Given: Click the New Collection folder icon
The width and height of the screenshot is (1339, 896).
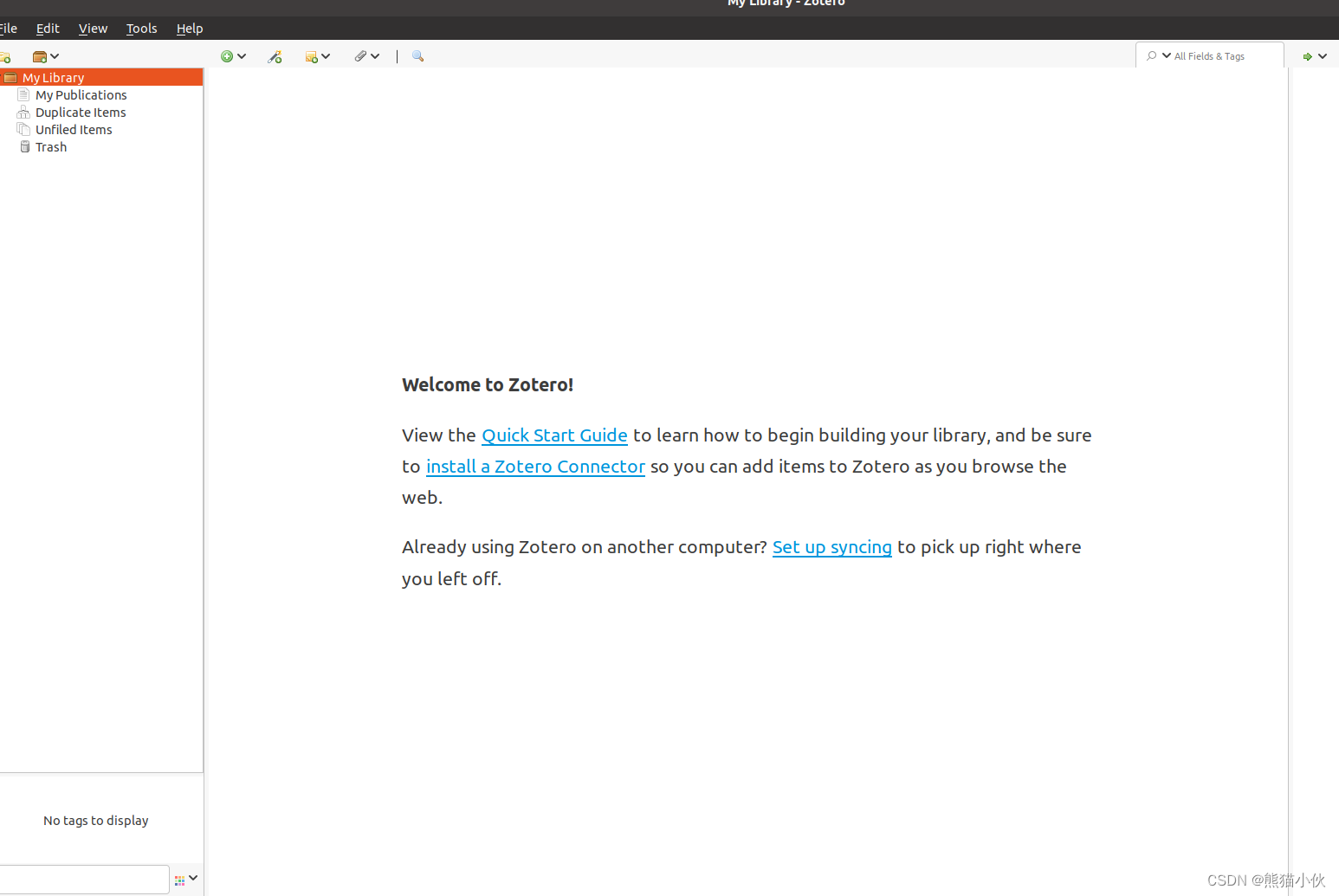Looking at the screenshot, I should point(4,57).
